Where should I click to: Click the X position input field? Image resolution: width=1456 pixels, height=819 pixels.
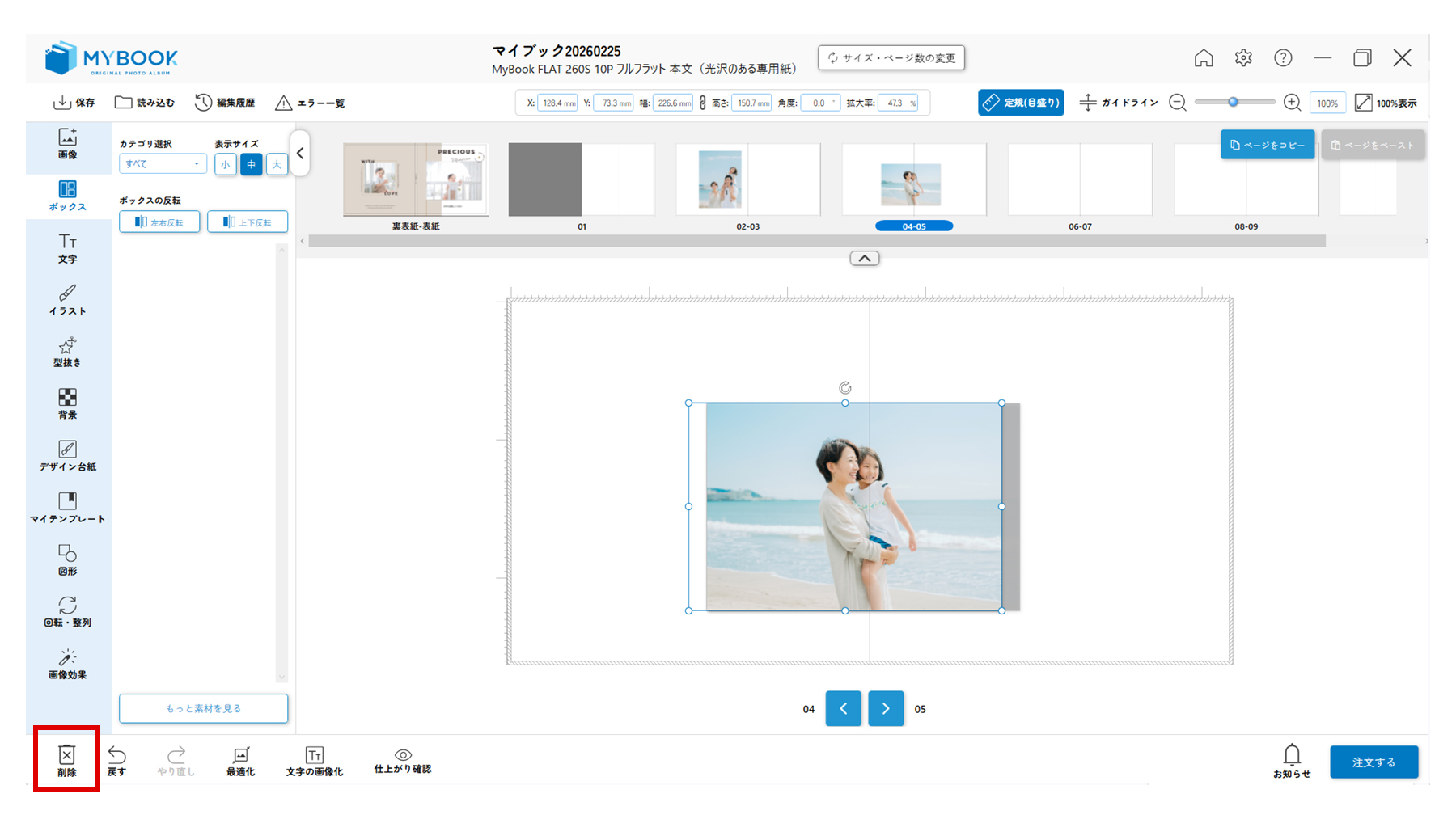tap(558, 103)
